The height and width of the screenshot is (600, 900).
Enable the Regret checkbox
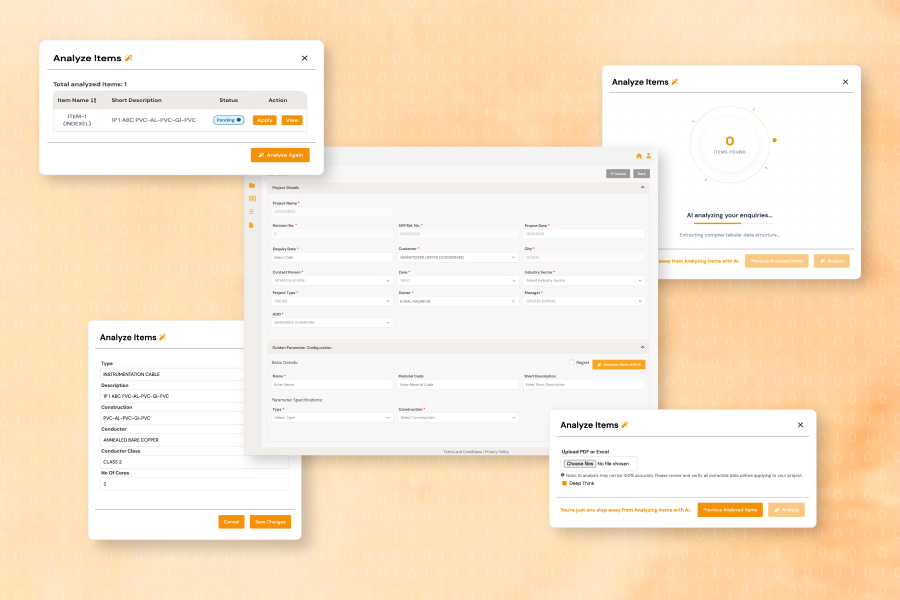(571, 362)
